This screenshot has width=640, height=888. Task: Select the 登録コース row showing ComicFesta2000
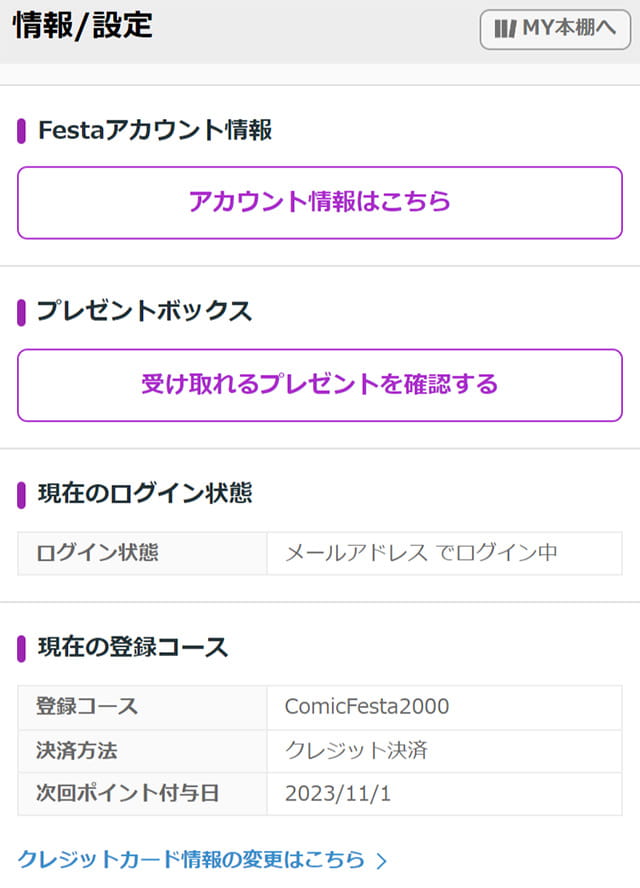click(x=320, y=706)
